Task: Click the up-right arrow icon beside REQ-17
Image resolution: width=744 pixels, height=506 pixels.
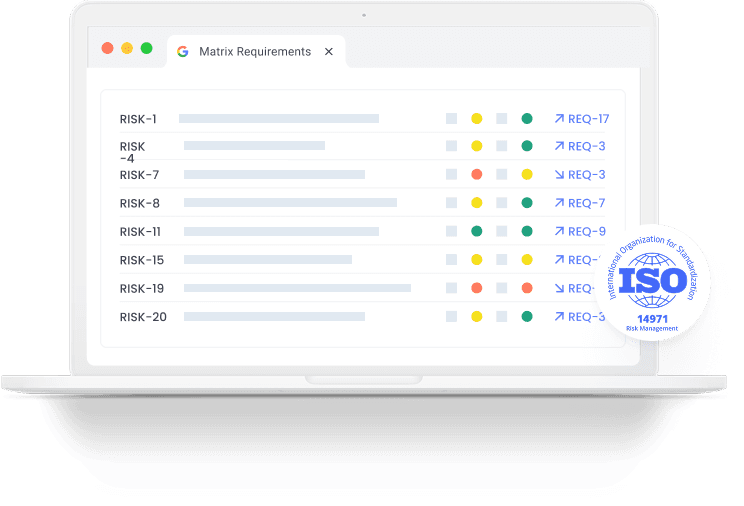Action: pyautogui.click(x=559, y=119)
